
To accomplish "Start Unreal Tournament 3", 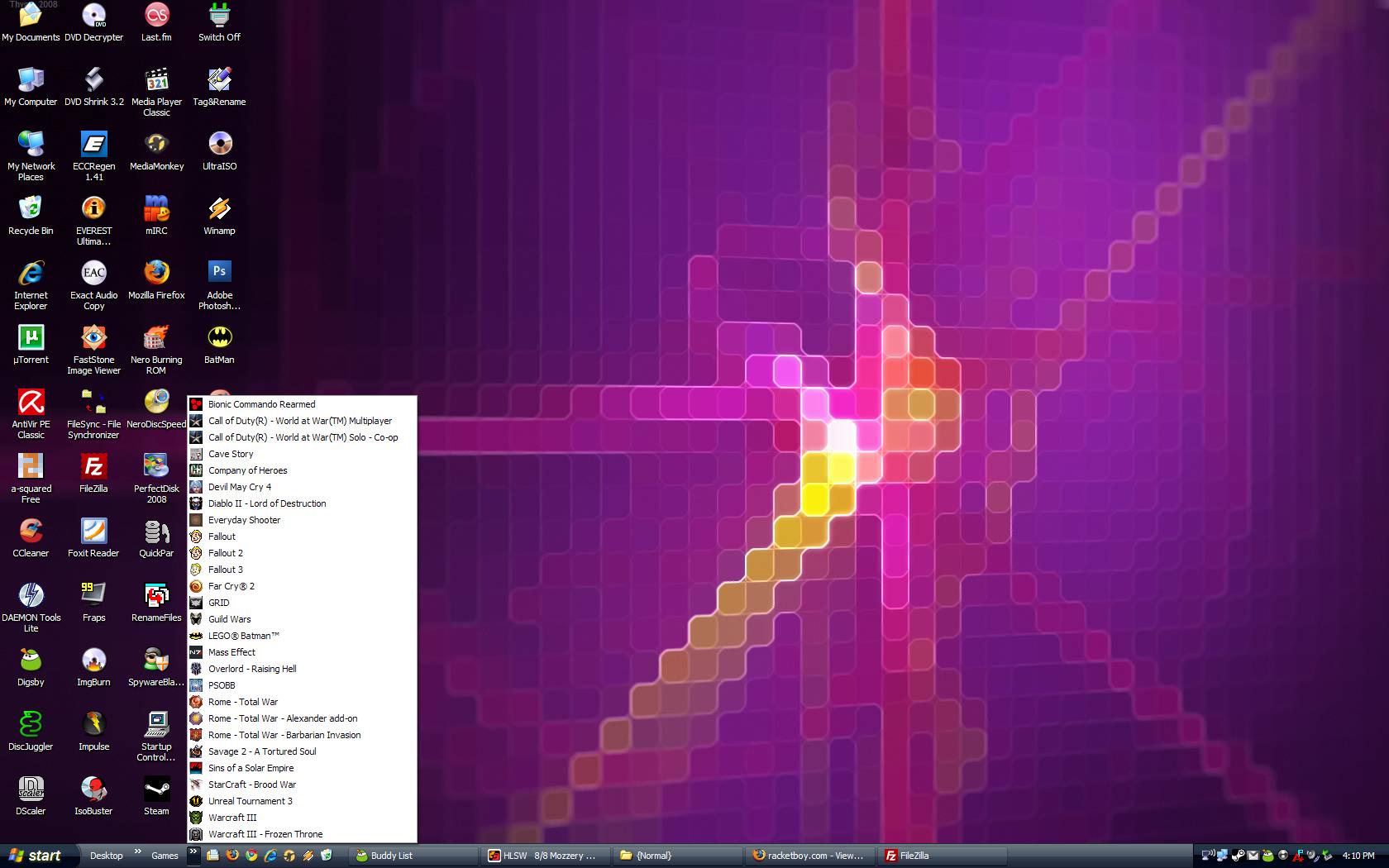I will pyautogui.click(x=303, y=801).
